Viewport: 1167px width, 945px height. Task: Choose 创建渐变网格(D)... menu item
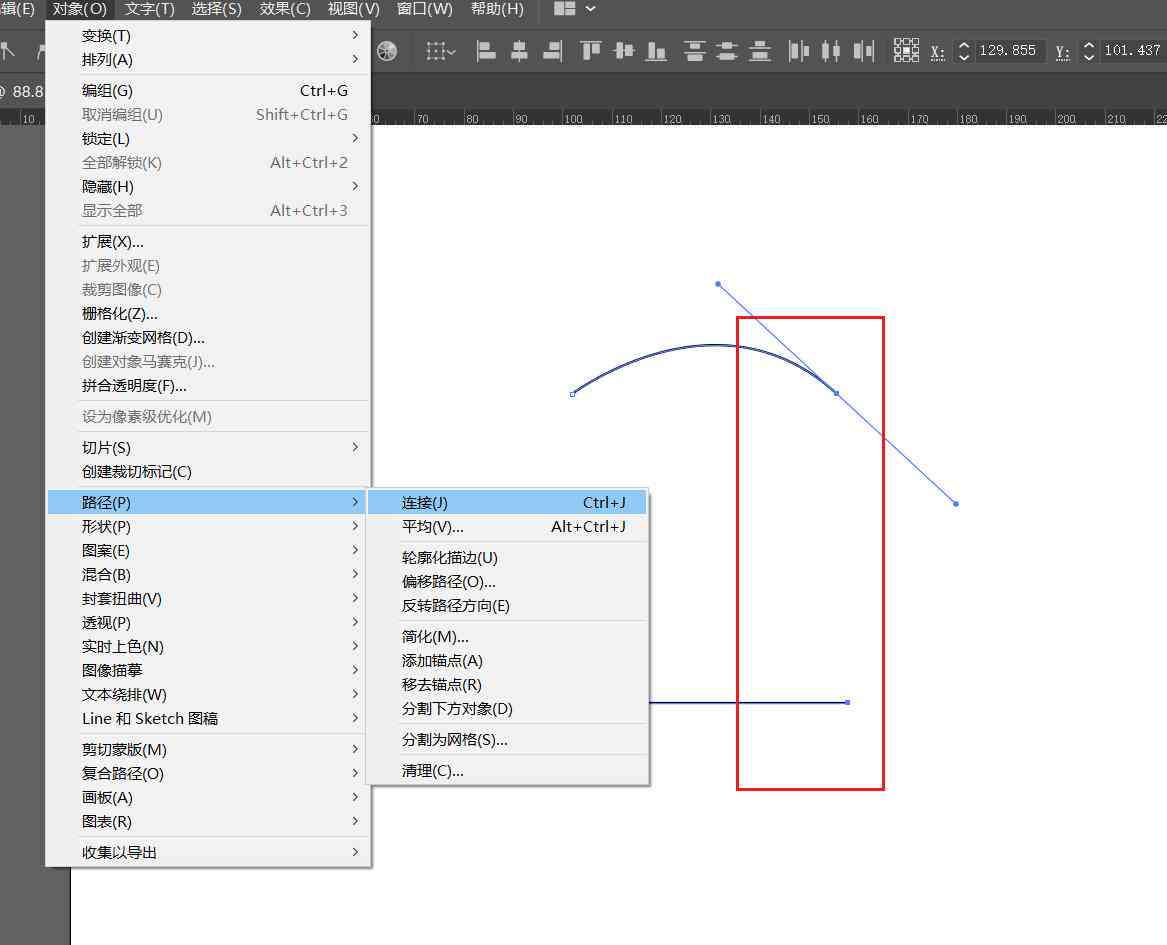pos(208,337)
